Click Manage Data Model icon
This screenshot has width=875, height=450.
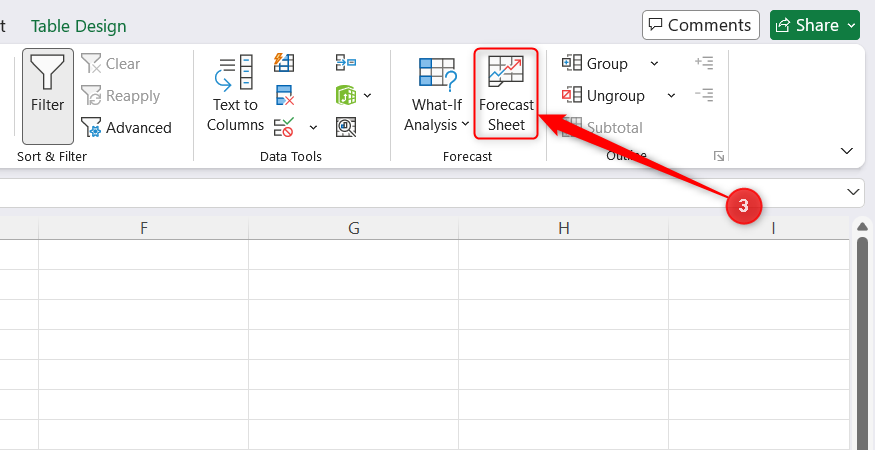coord(346,127)
